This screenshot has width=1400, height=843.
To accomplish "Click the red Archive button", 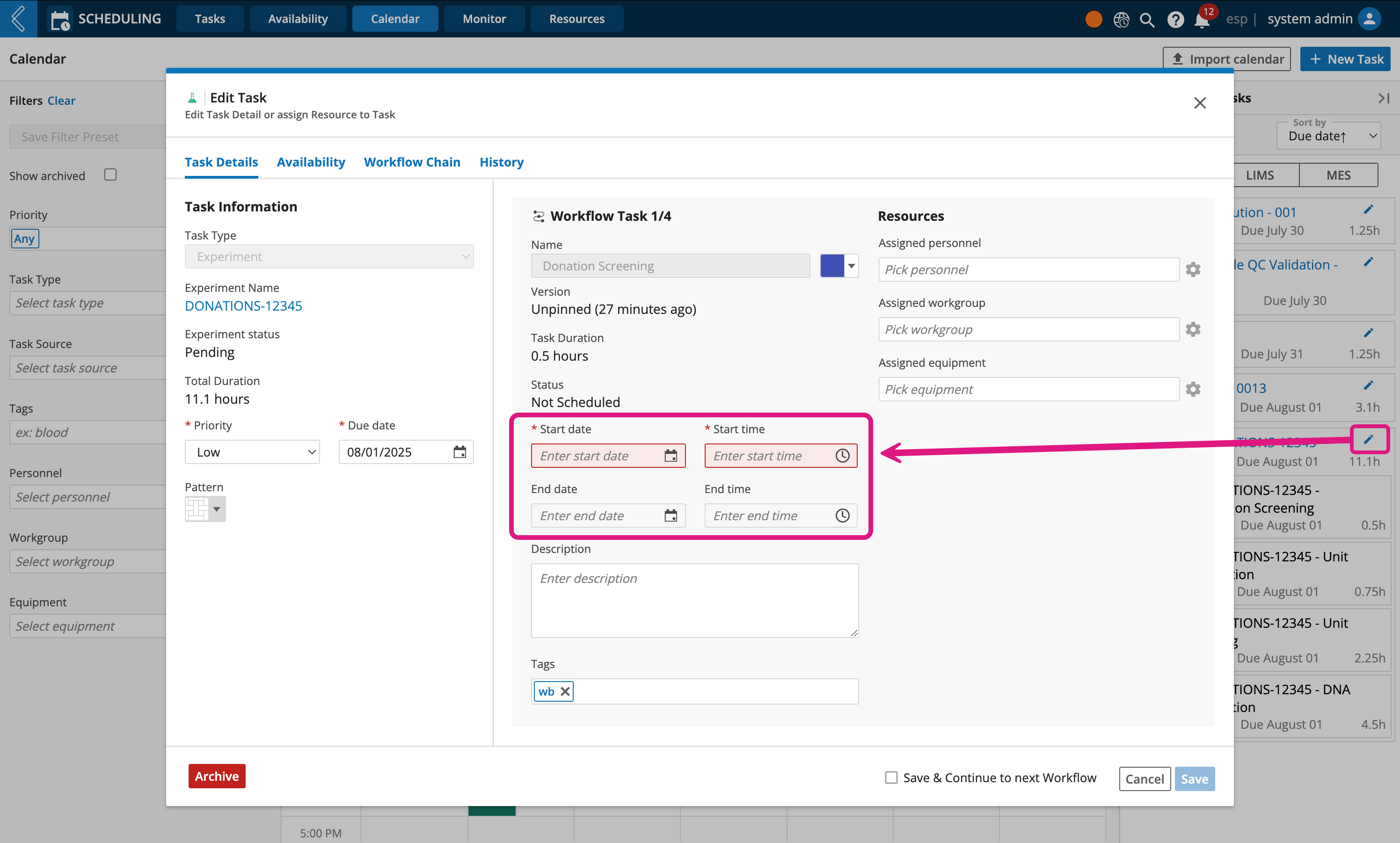I will click(x=217, y=776).
